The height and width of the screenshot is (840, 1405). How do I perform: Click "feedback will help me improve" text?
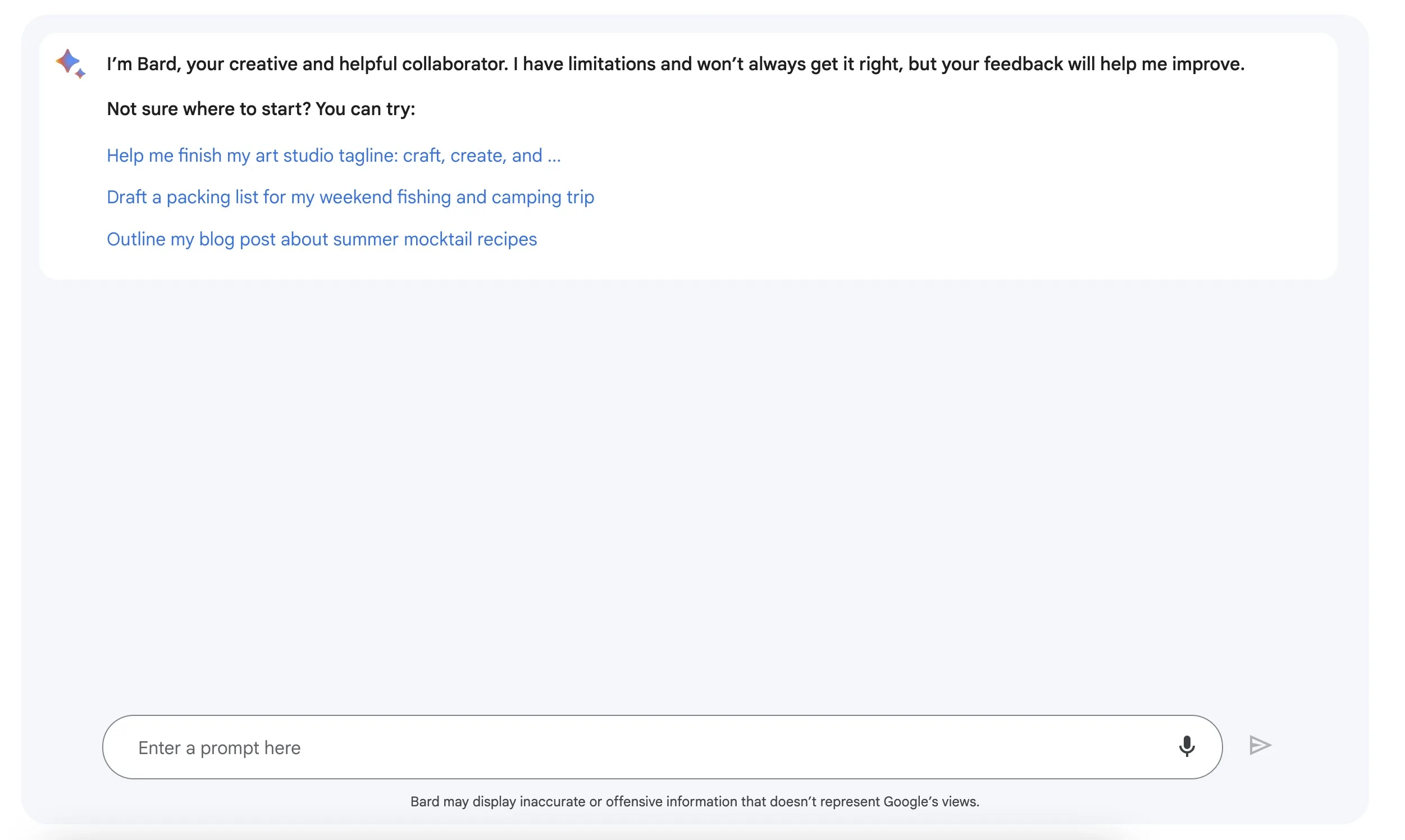(x=1113, y=64)
